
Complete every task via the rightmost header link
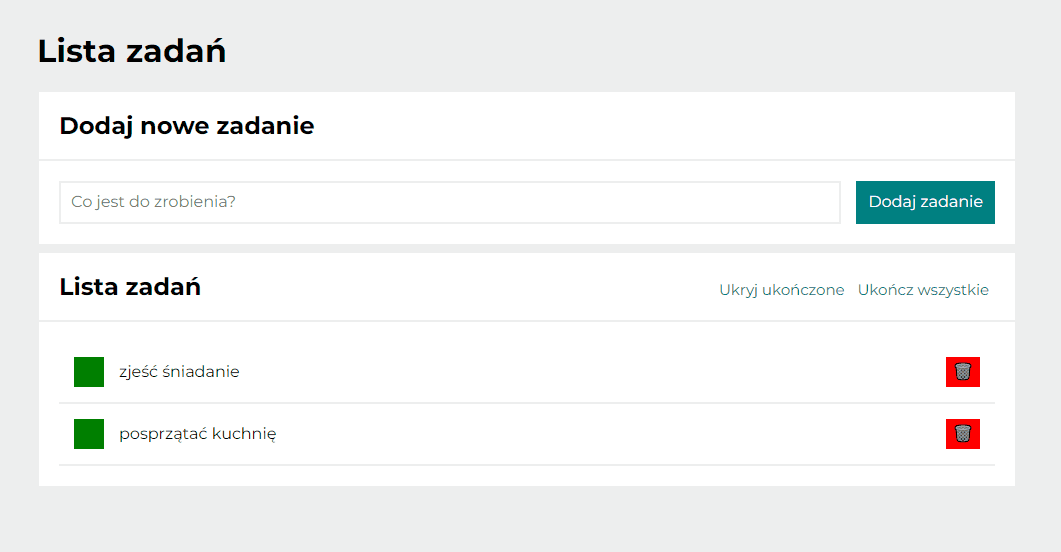923,290
